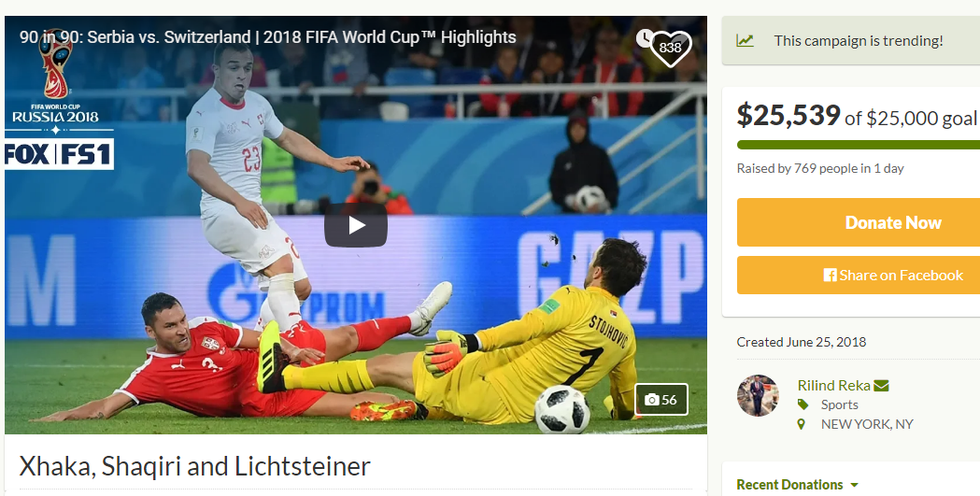Open Rilind Reka's profile link

(x=834, y=385)
